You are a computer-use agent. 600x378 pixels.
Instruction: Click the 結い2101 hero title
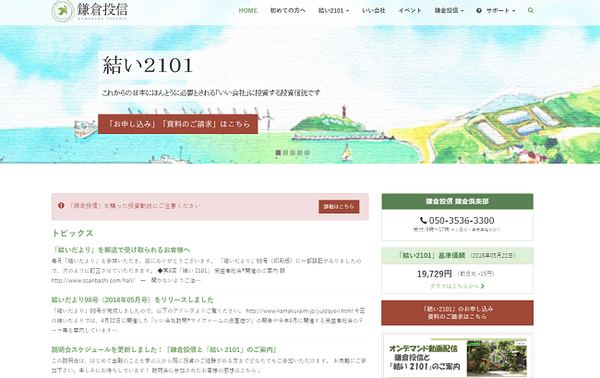148,65
